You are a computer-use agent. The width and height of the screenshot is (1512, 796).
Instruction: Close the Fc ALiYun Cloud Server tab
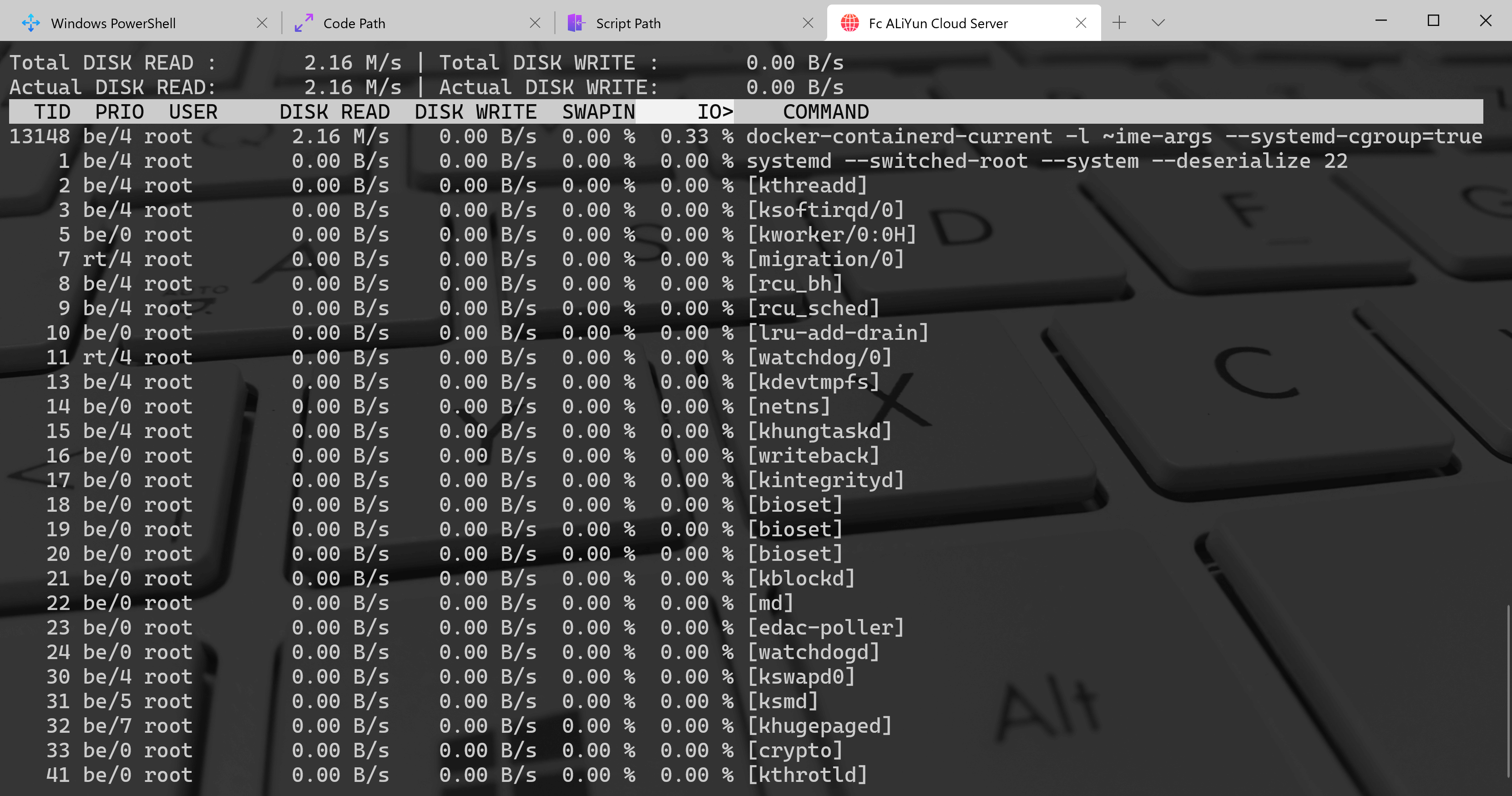click(x=1081, y=23)
